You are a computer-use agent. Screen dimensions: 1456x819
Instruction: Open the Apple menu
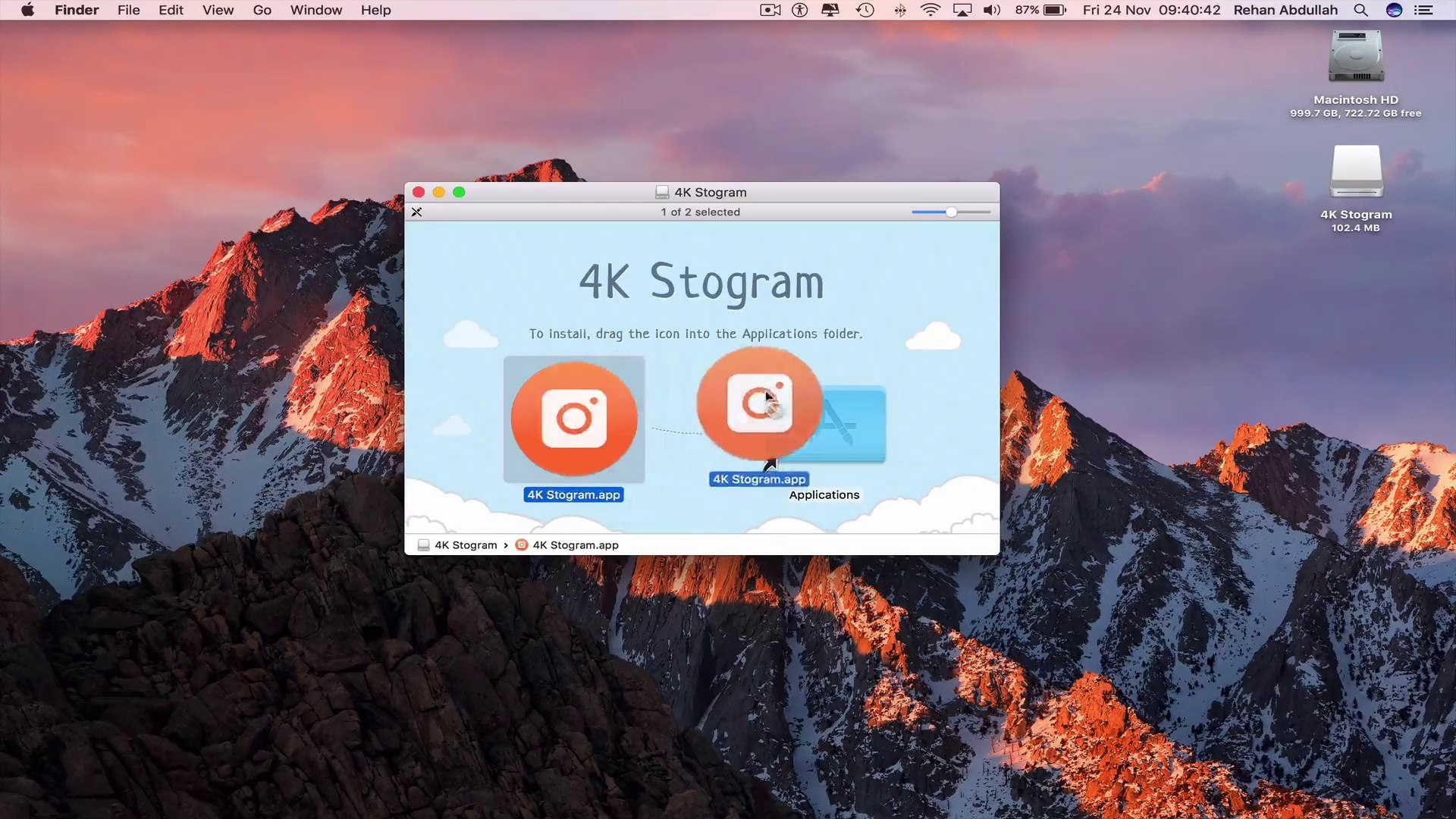coord(27,11)
